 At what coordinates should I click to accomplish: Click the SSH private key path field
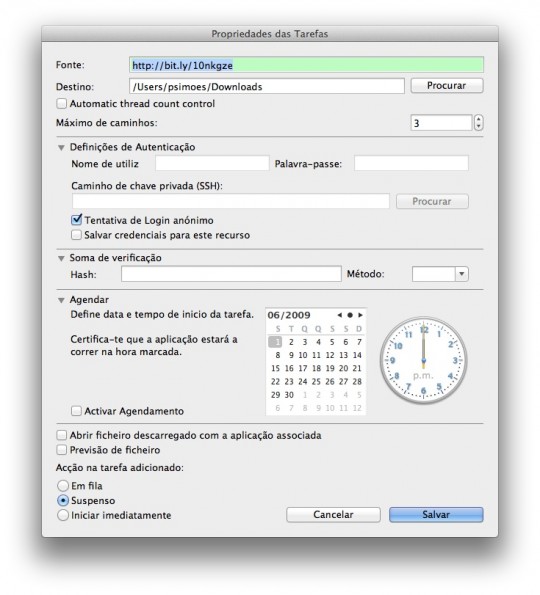point(231,201)
